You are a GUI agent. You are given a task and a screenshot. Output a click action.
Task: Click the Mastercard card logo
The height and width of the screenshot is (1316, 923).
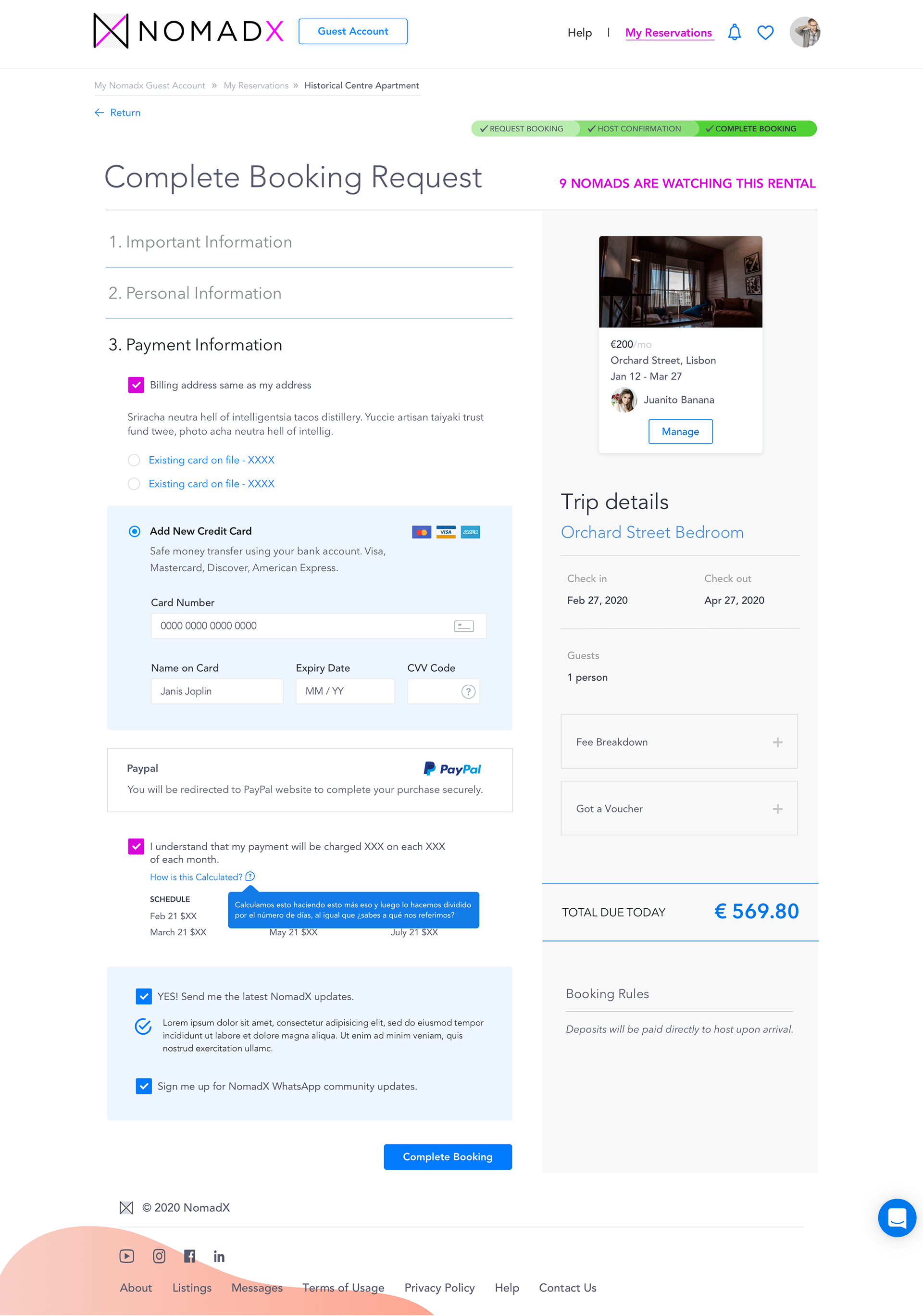click(422, 532)
